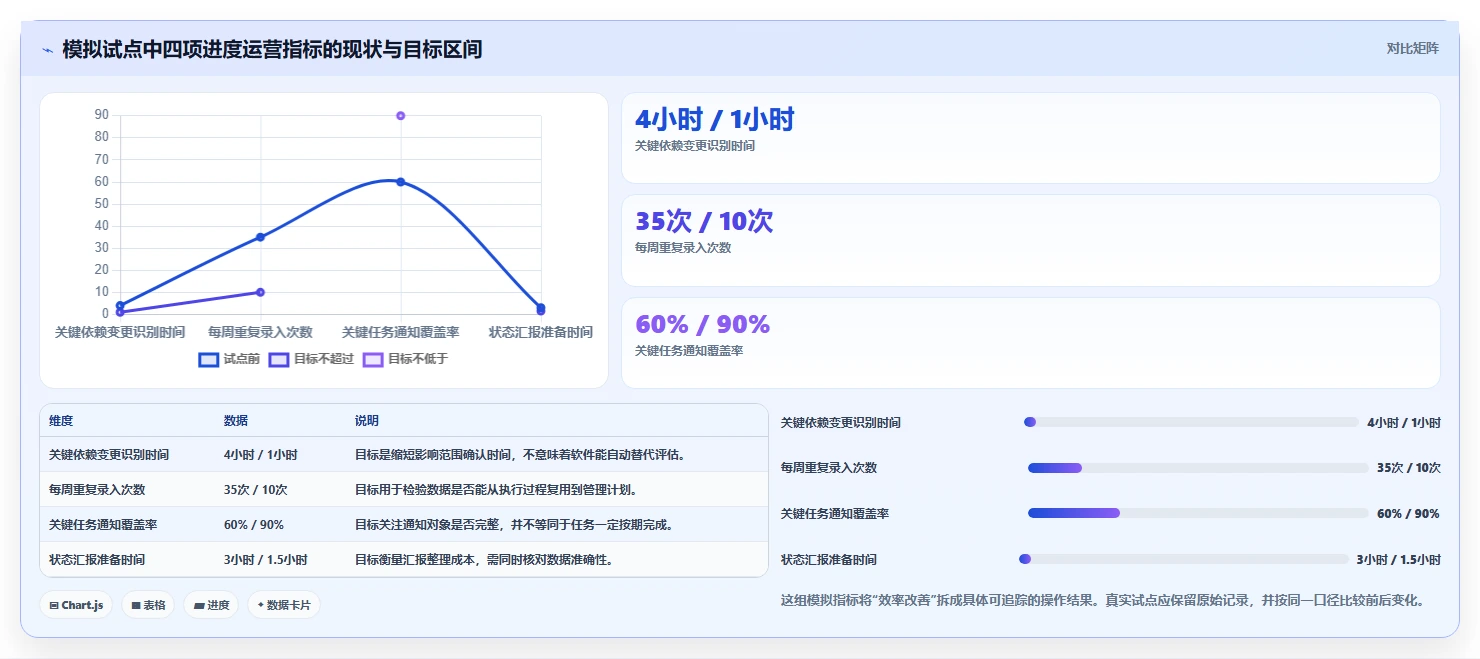
Task: Toggle the 目标不超过 legend series
Action: 311,359
